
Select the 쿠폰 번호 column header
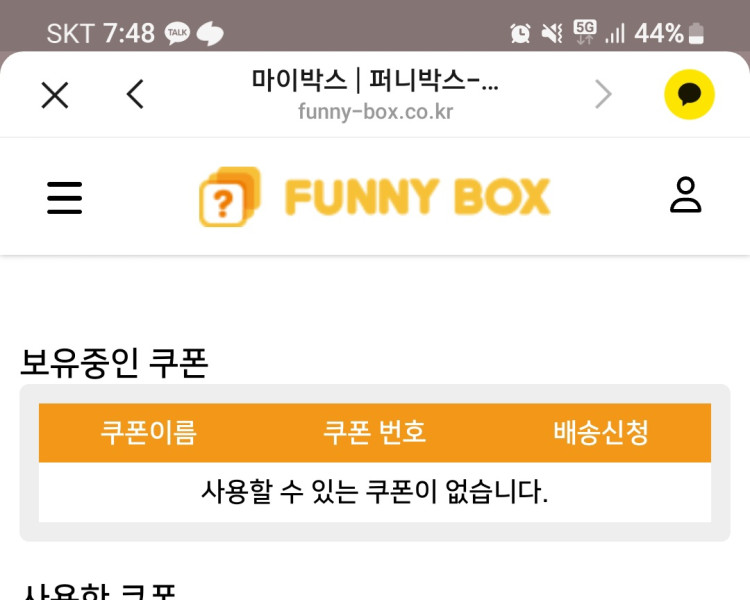click(x=375, y=433)
